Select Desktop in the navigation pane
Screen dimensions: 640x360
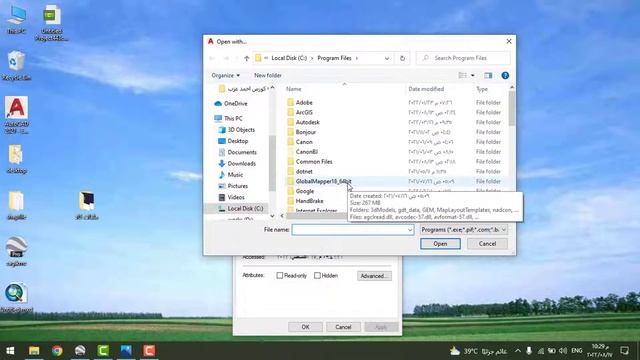point(238,141)
